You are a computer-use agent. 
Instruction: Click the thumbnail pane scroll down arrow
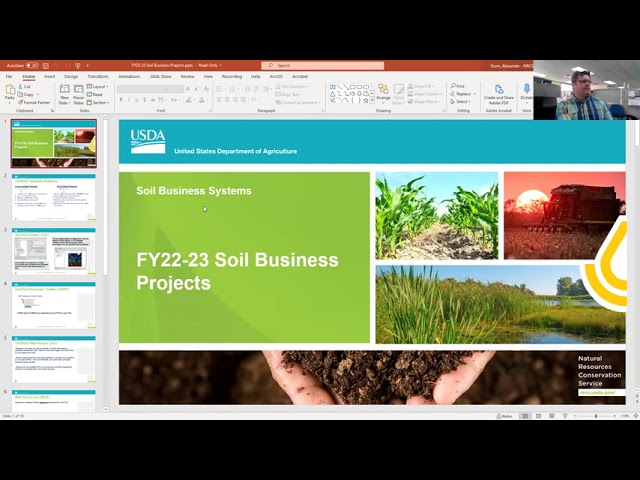[x=106, y=409]
